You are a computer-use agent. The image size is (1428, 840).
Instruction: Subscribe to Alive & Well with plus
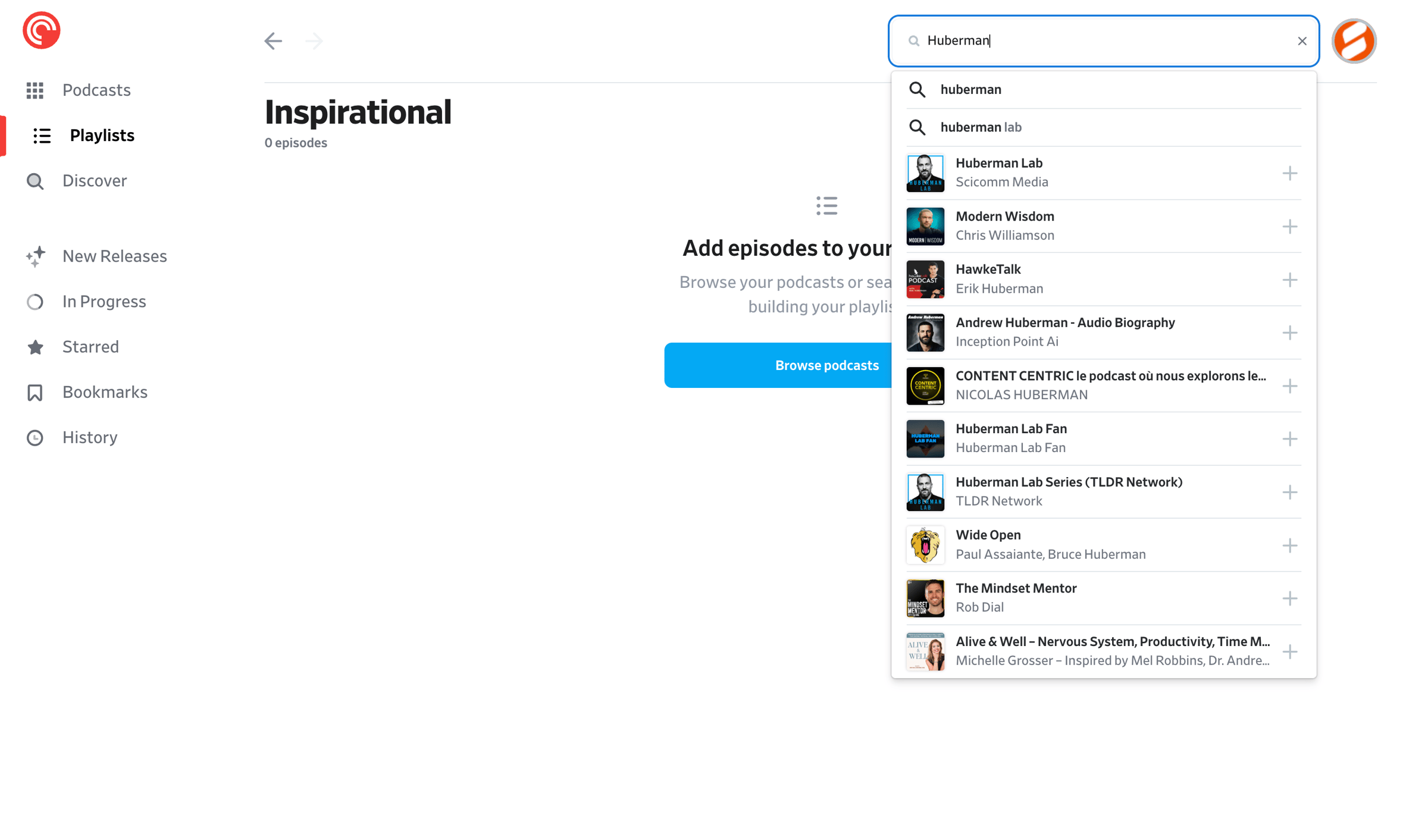click(x=1289, y=651)
